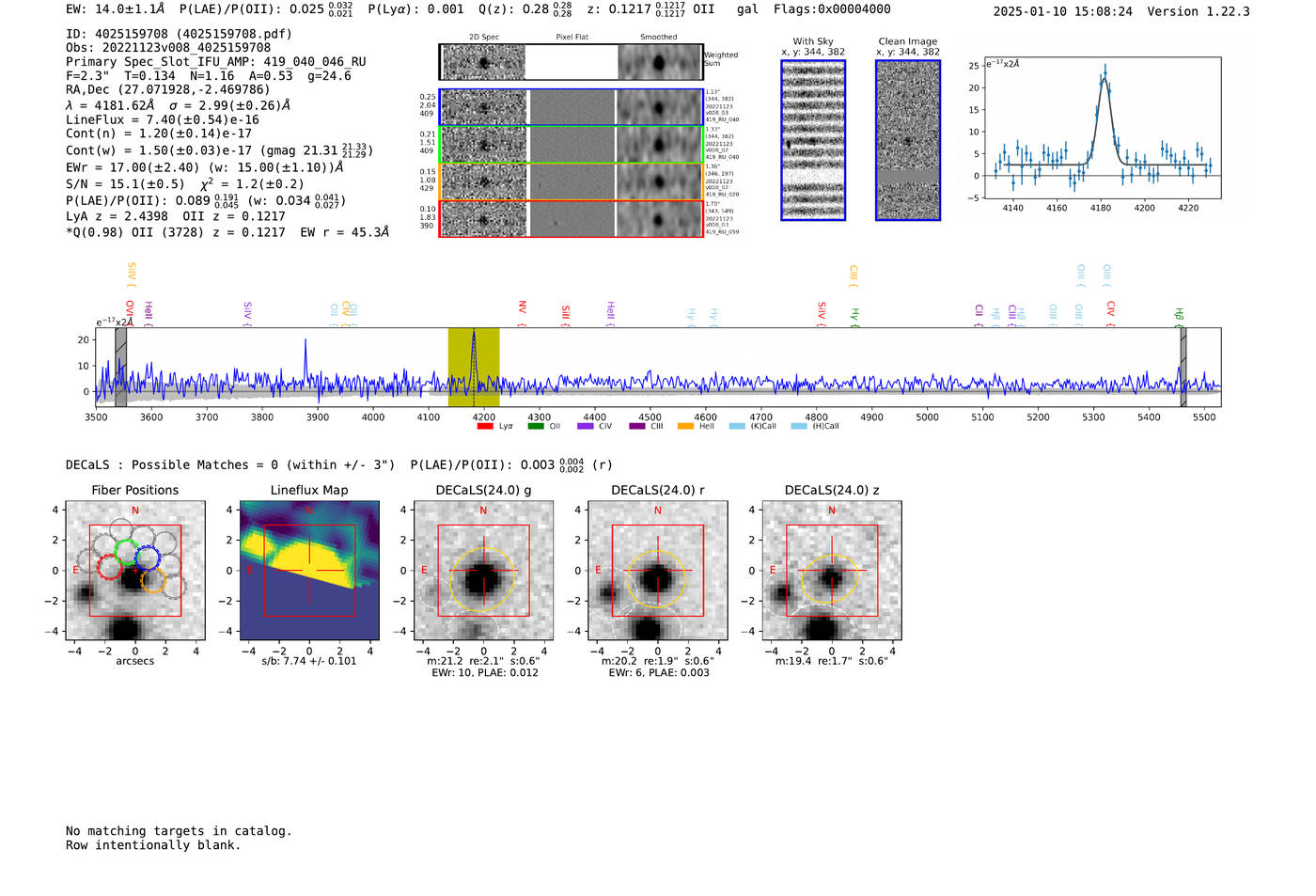
Task: Select the red-outlined fiber spectrum row
Action: [x=572, y=219]
